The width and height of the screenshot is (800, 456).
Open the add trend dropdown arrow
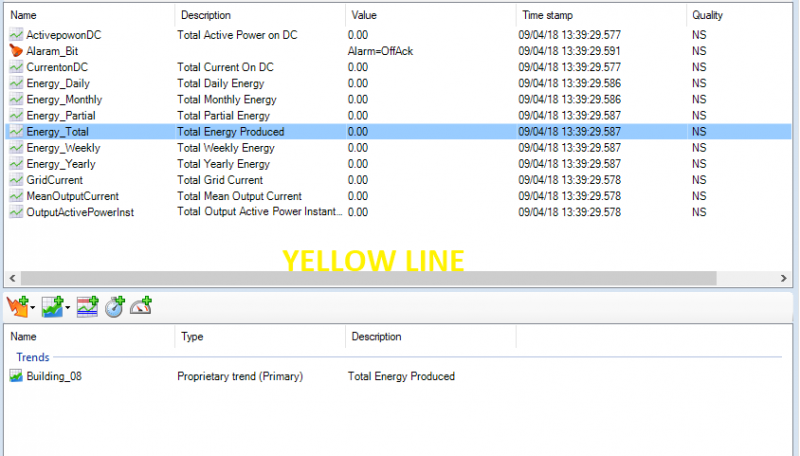coord(67,308)
